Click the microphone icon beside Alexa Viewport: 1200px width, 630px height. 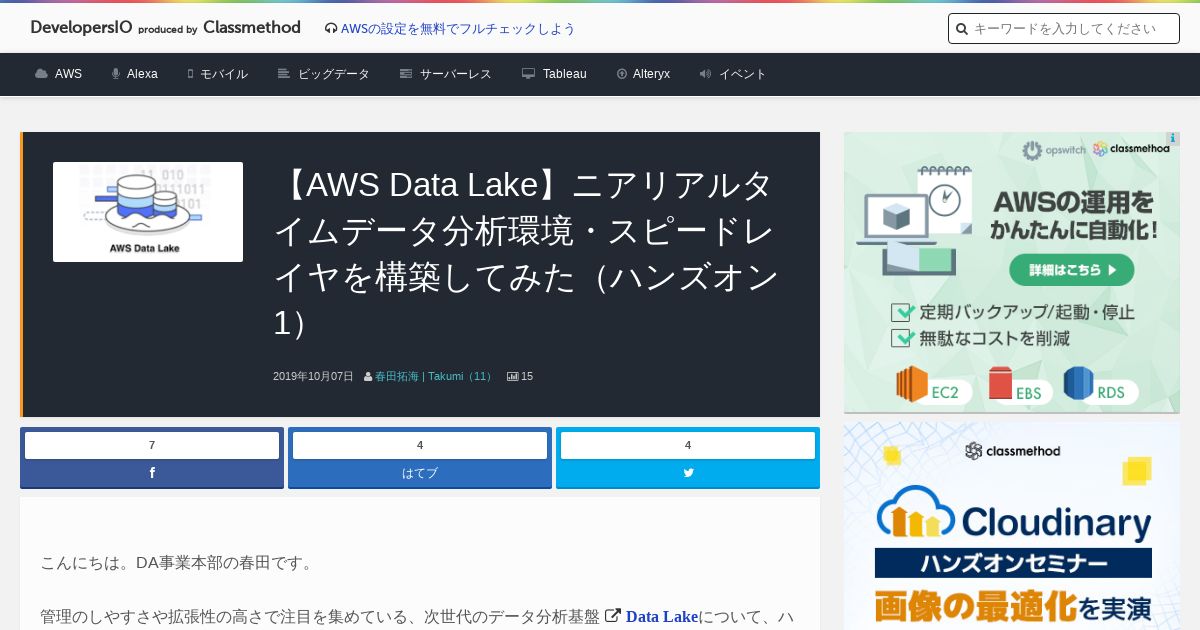tap(116, 74)
